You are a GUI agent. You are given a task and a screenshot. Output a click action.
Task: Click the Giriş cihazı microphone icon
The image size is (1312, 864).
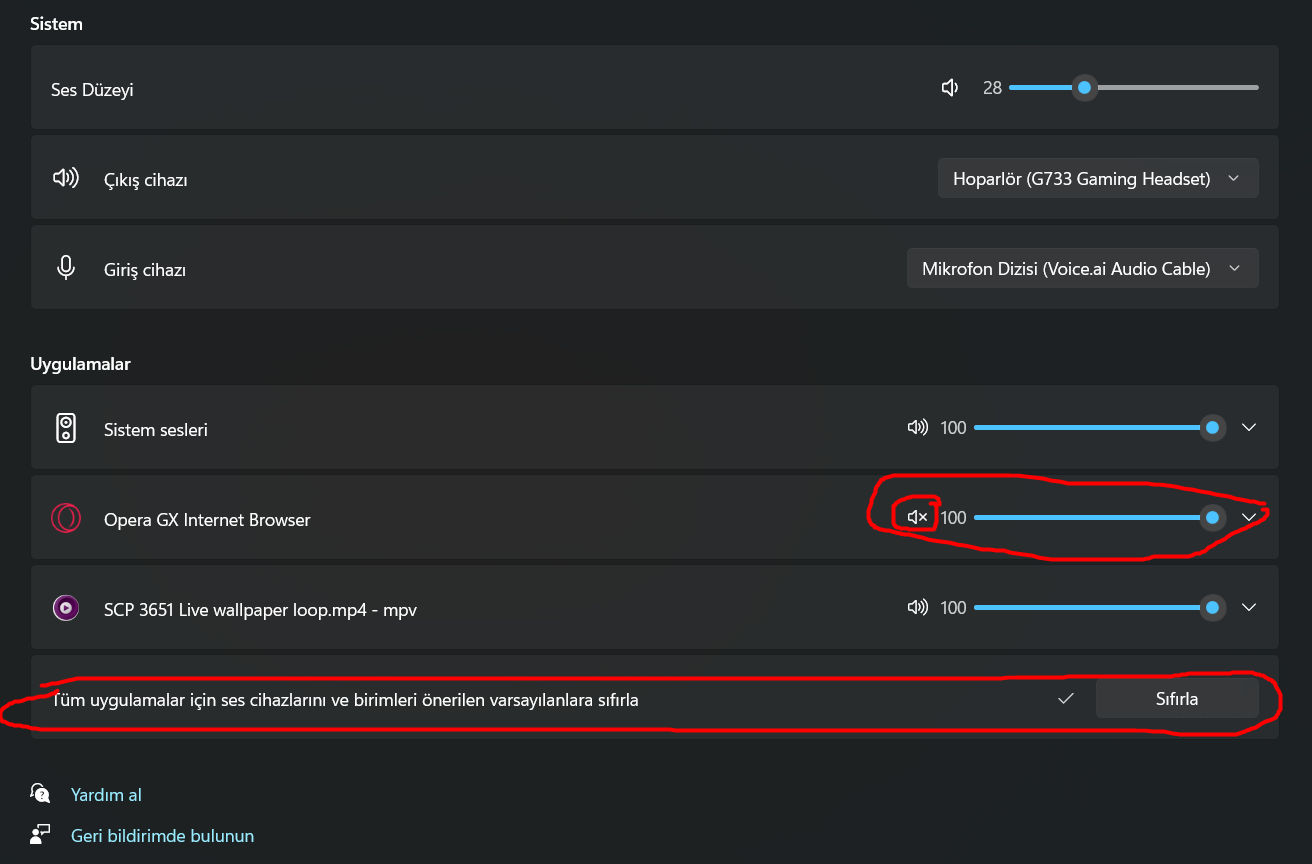click(66, 268)
